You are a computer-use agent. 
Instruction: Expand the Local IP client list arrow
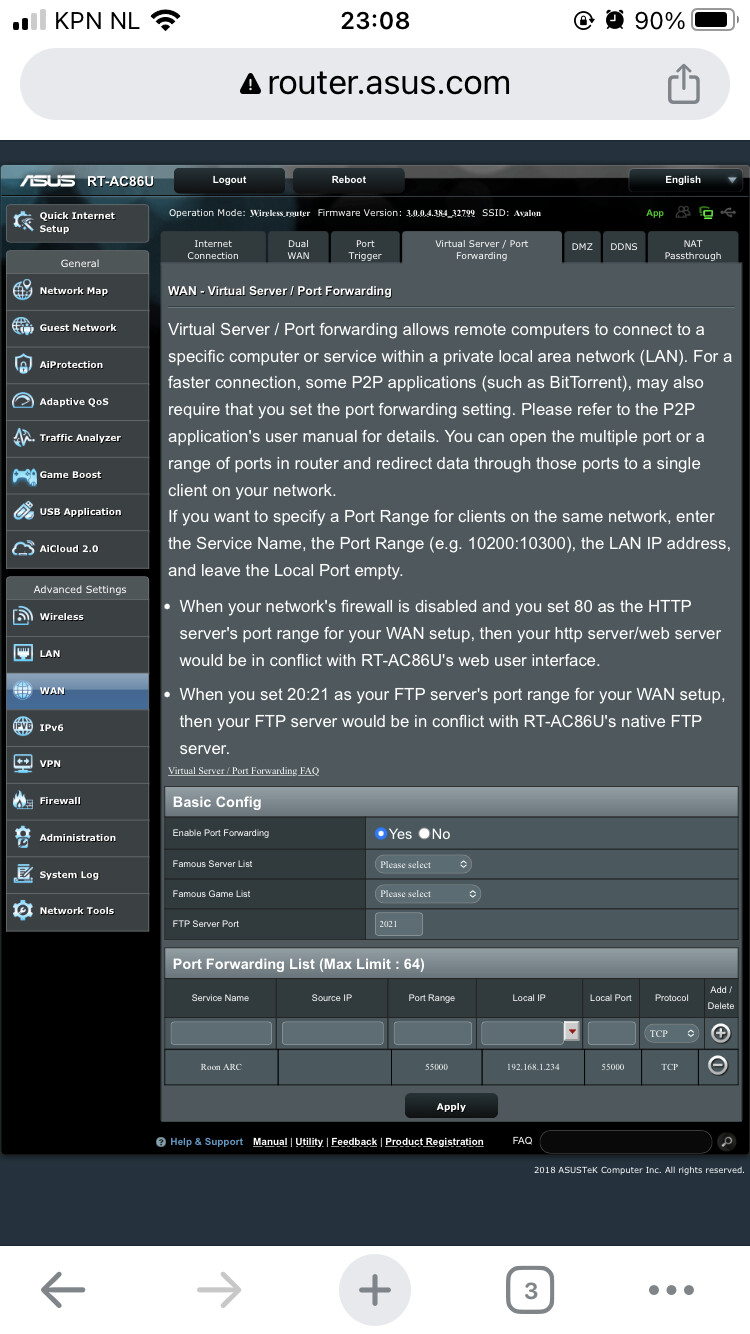pyautogui.click(x=572, y=1032)
